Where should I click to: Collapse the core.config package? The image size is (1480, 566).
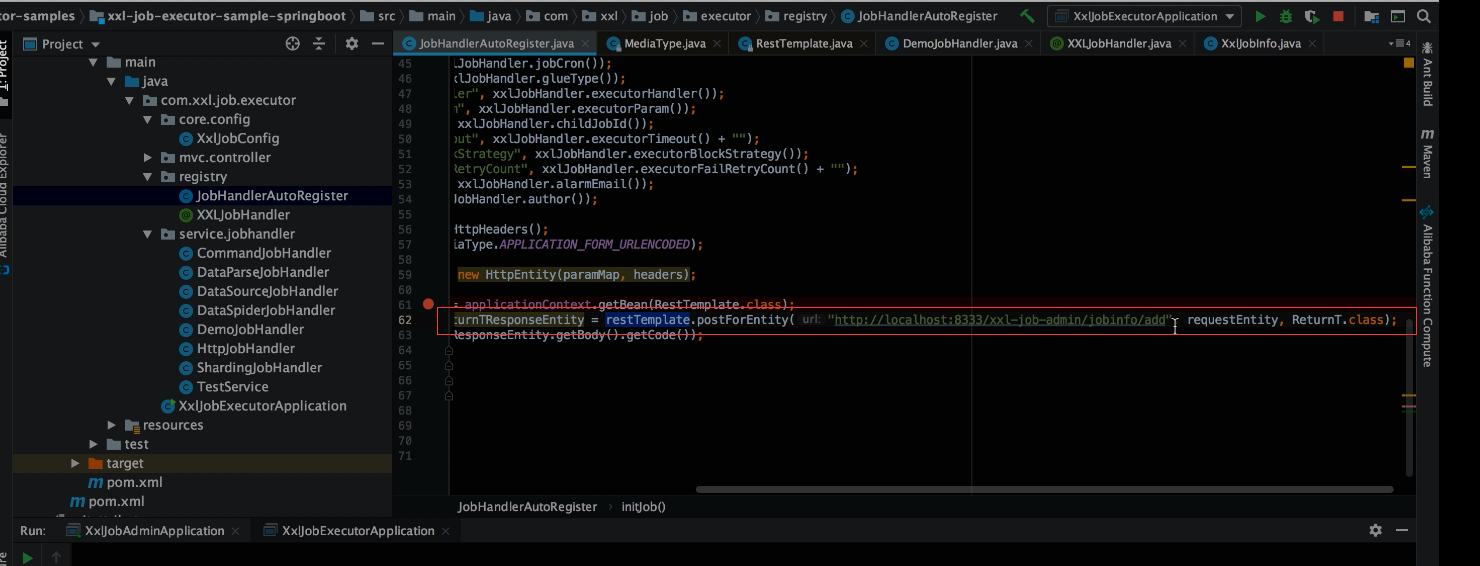tap(148, 119)
